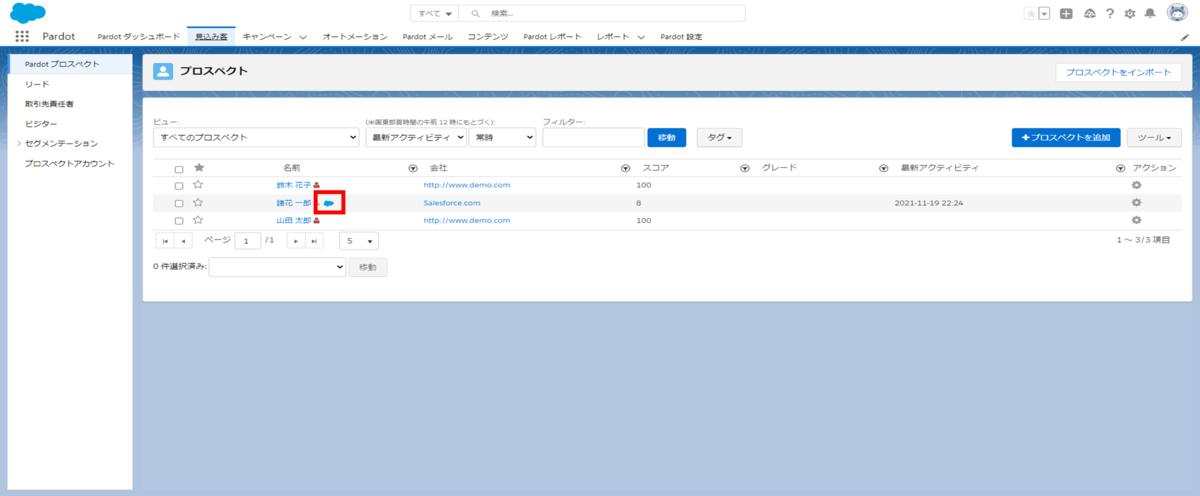
Task: Open the global create plus icon
Action: [1067, 13]
